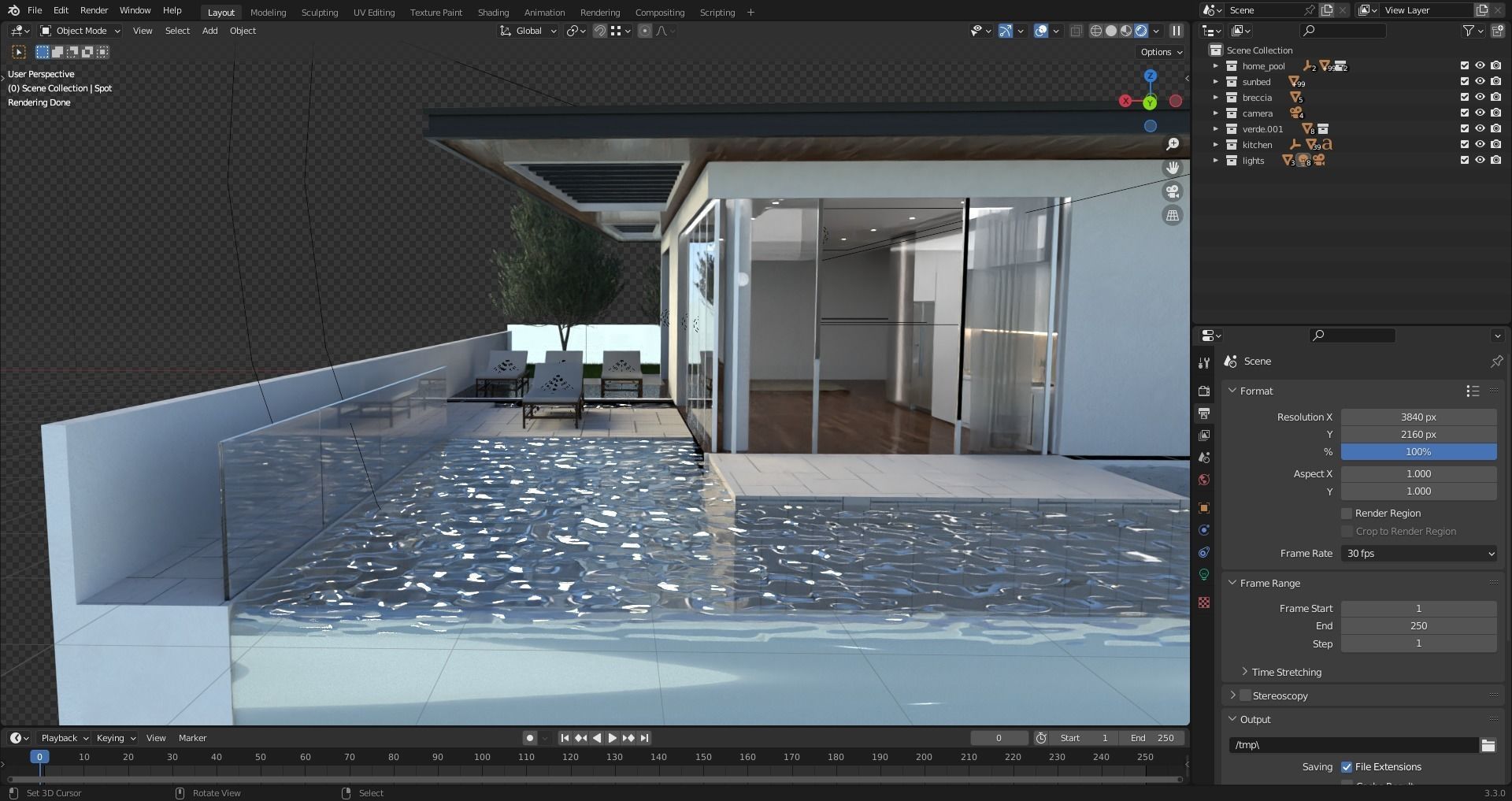
Task: Select wireframe viewport shading
Action: tap(1095, 31)
